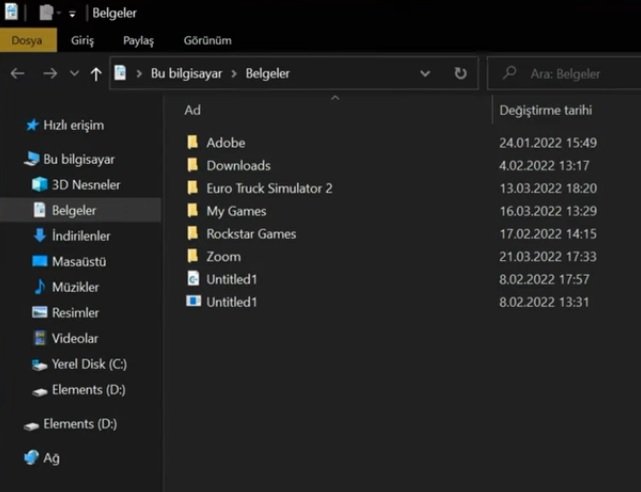Open Resimler in the navigation pane

point(75,313)
